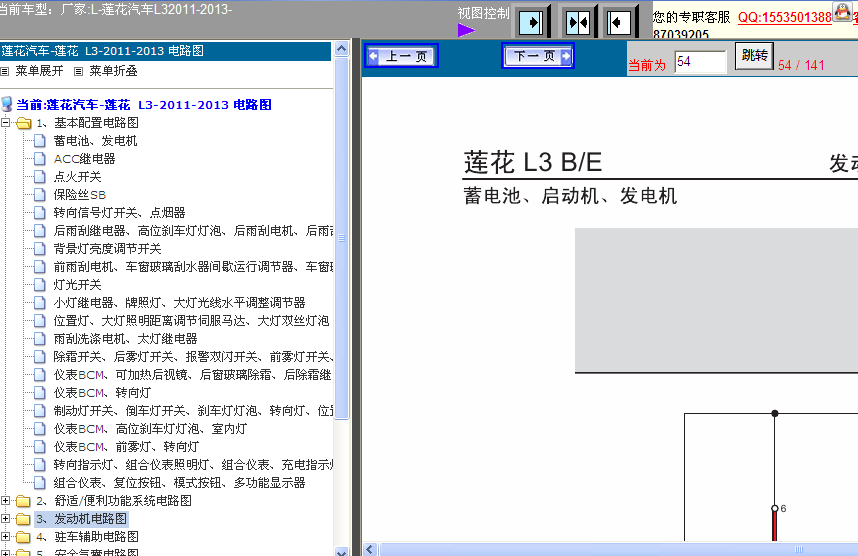Screen dimensions: 858x556
Task: Click the page icon beside 保险丝SB
Action: pos(39,195)
